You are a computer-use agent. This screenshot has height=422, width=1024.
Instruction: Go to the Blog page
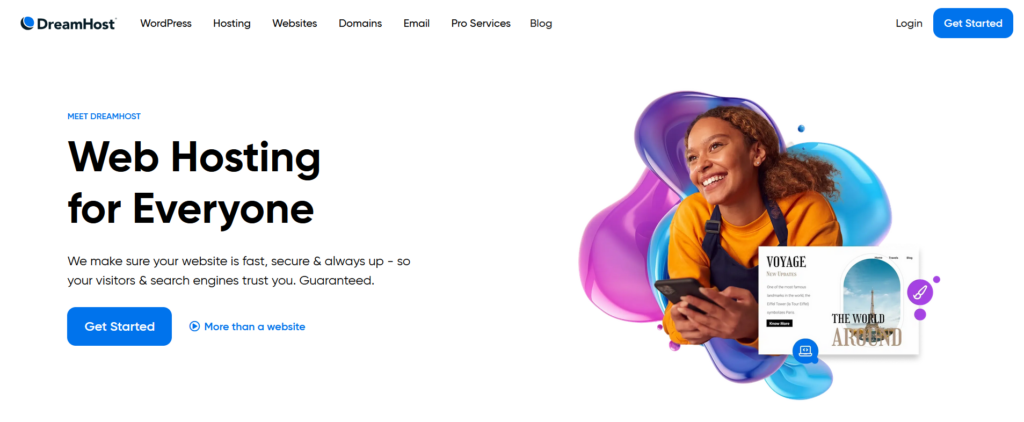click(541, 24)
